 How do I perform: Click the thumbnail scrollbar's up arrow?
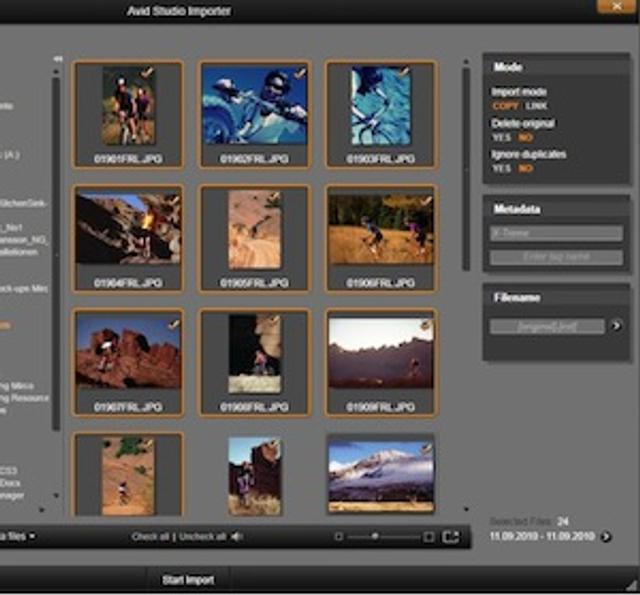click(x=466, y=62)
